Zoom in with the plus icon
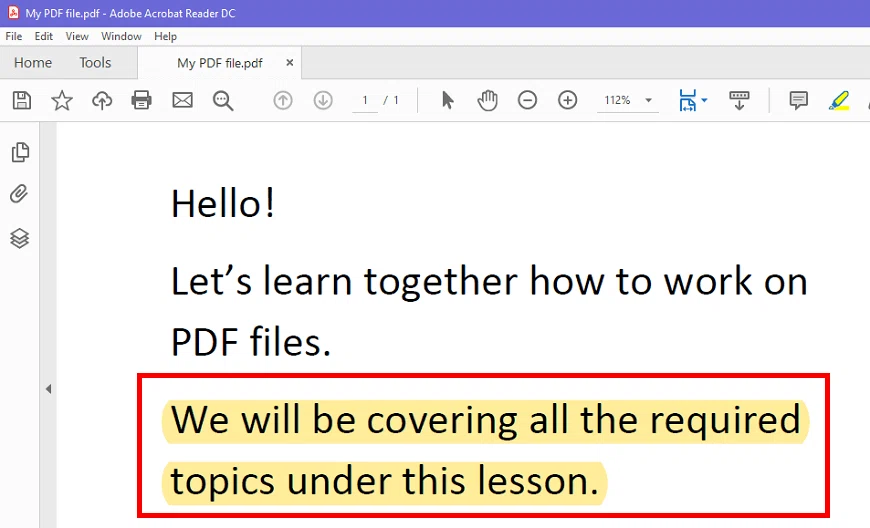870x528 pixels. click(x=568, y=100)
